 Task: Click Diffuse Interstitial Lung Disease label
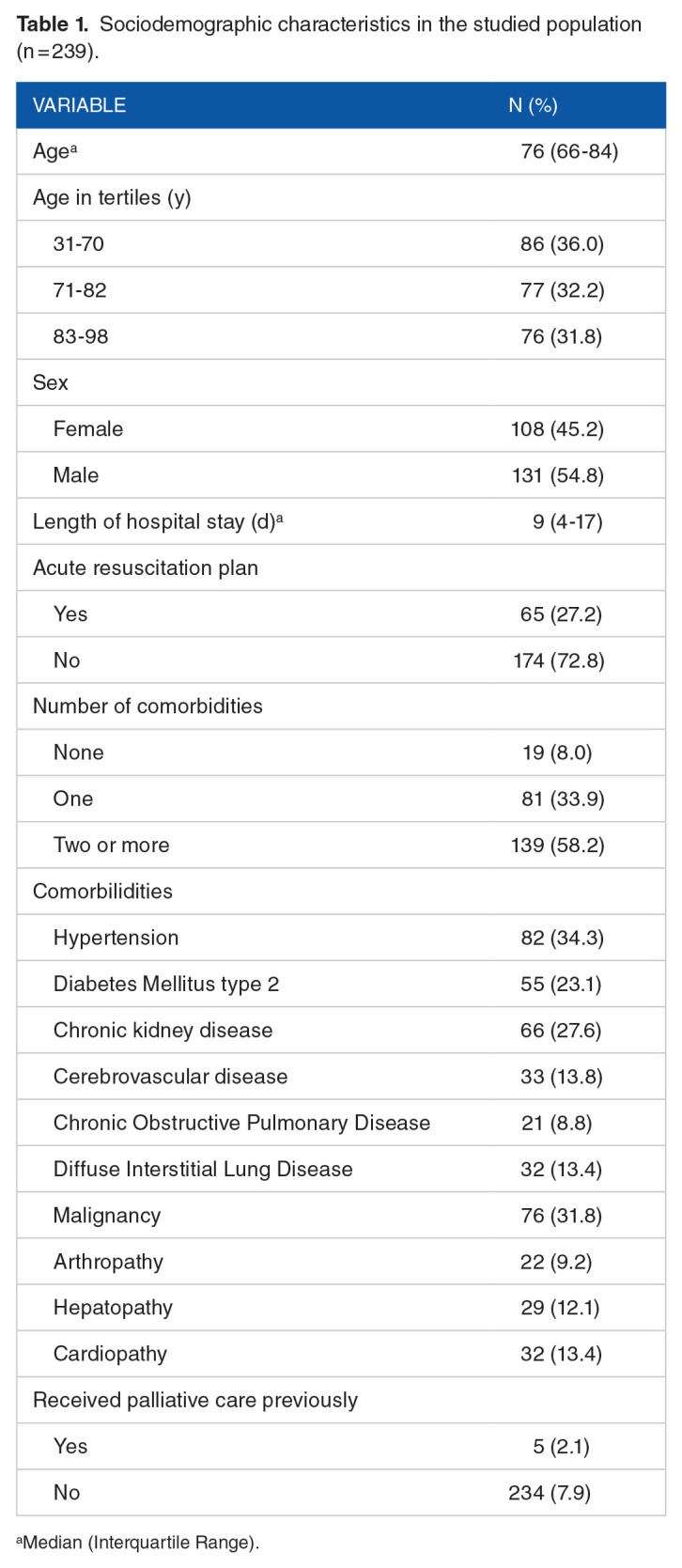tap(203, 1169)
